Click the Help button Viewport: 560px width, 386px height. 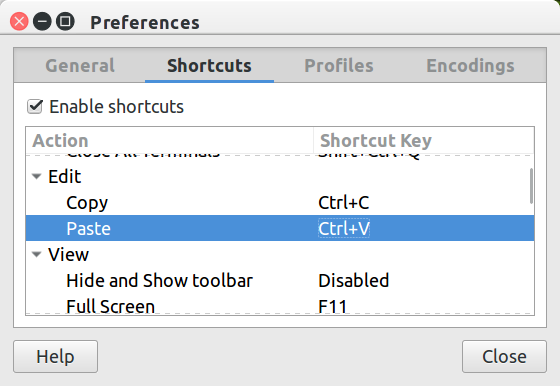[x=55, y=356]
